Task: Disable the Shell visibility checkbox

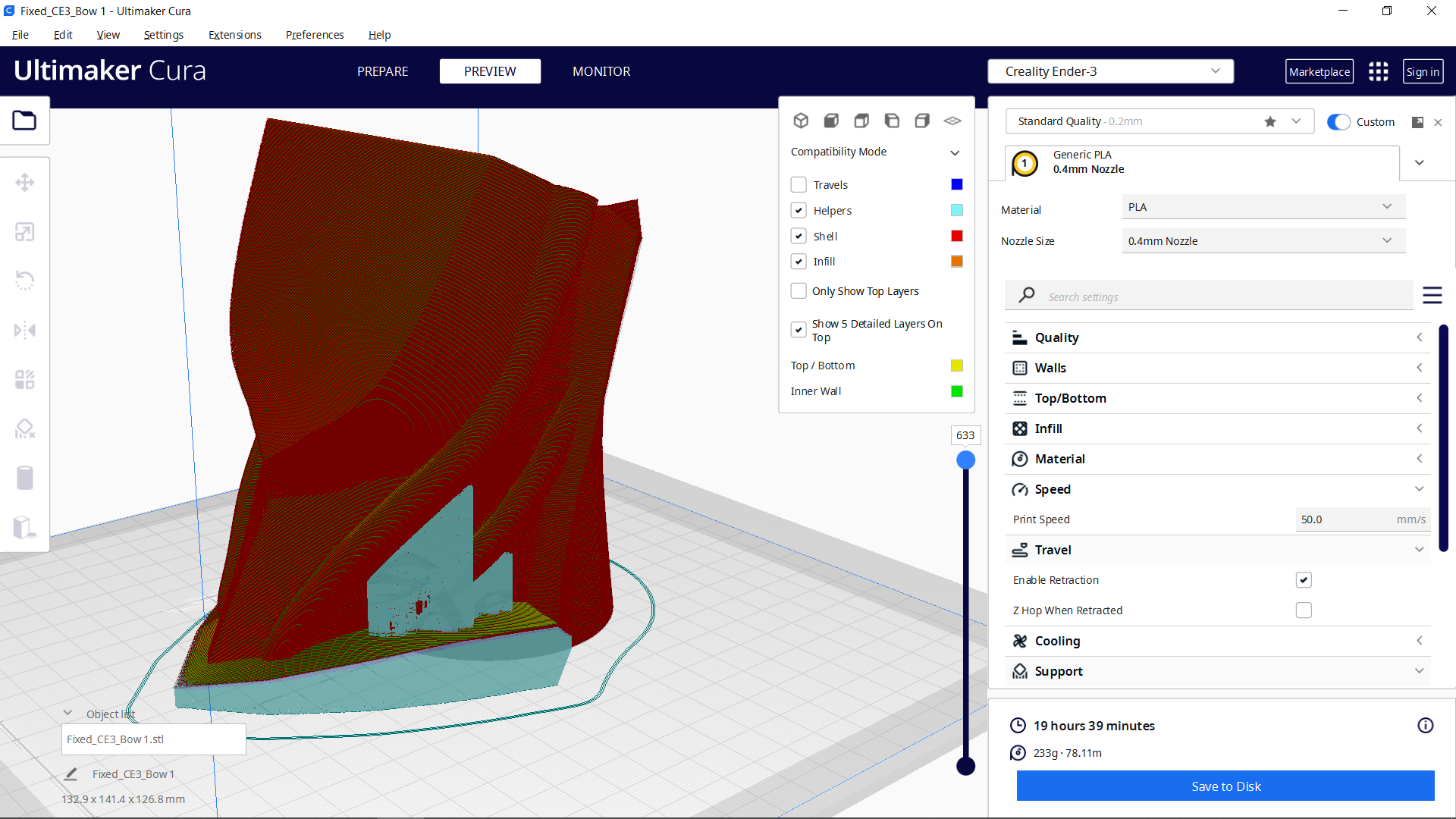Action: (x=799, y=236)
